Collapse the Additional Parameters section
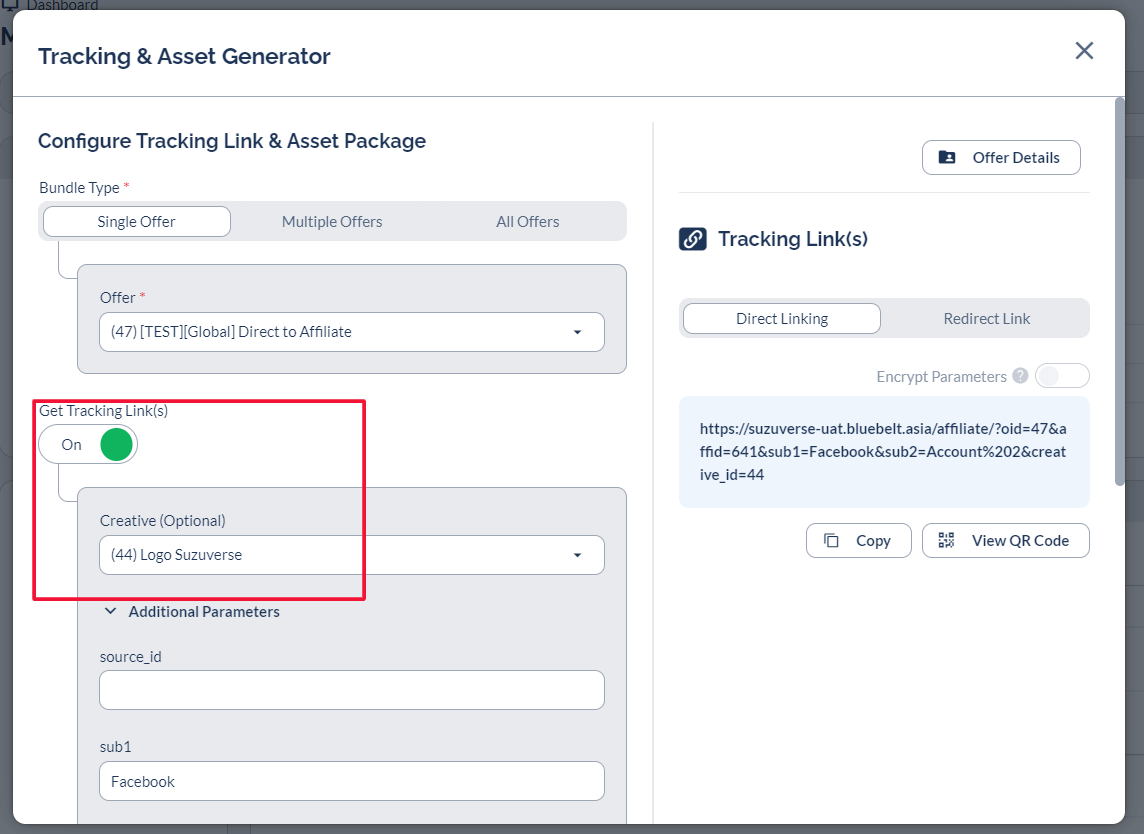The width and height of the screenshot is (1144, 834). point(112,612)
